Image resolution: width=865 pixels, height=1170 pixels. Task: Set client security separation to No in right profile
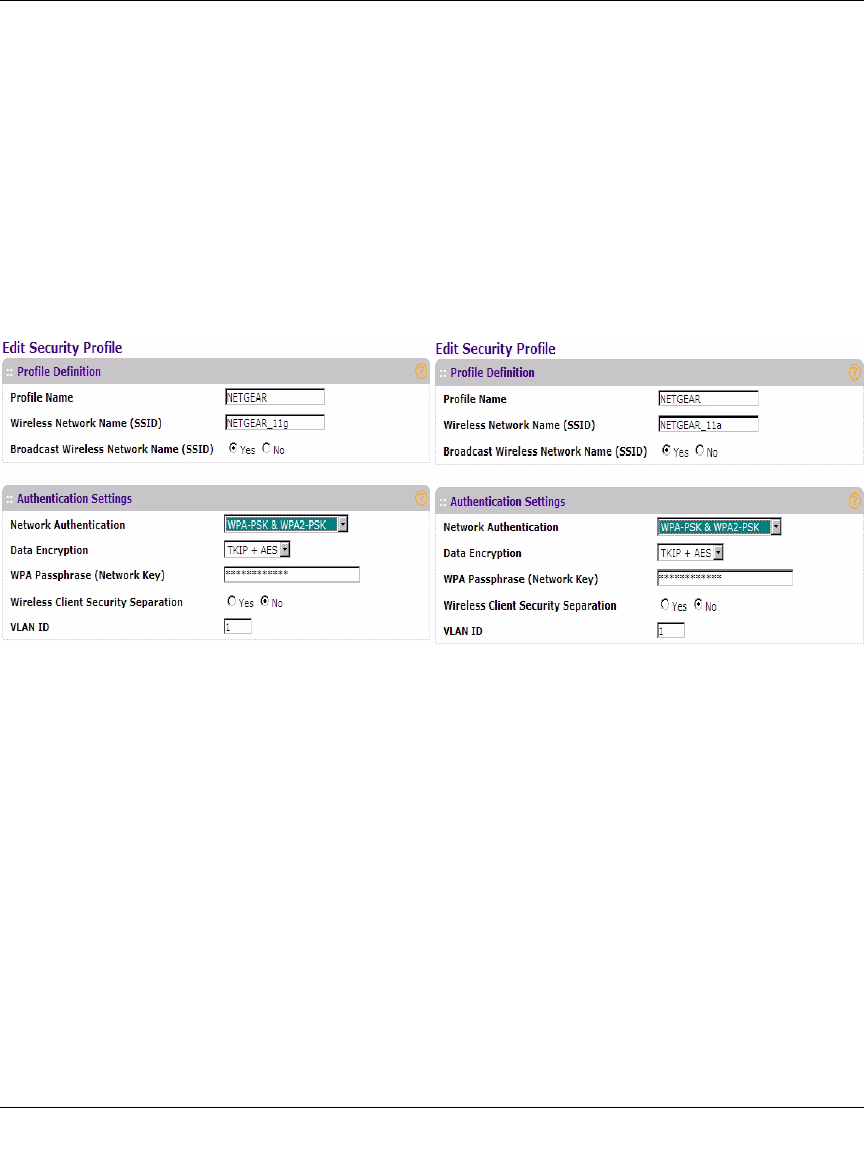pyautogui.click(x=699, y=604)
